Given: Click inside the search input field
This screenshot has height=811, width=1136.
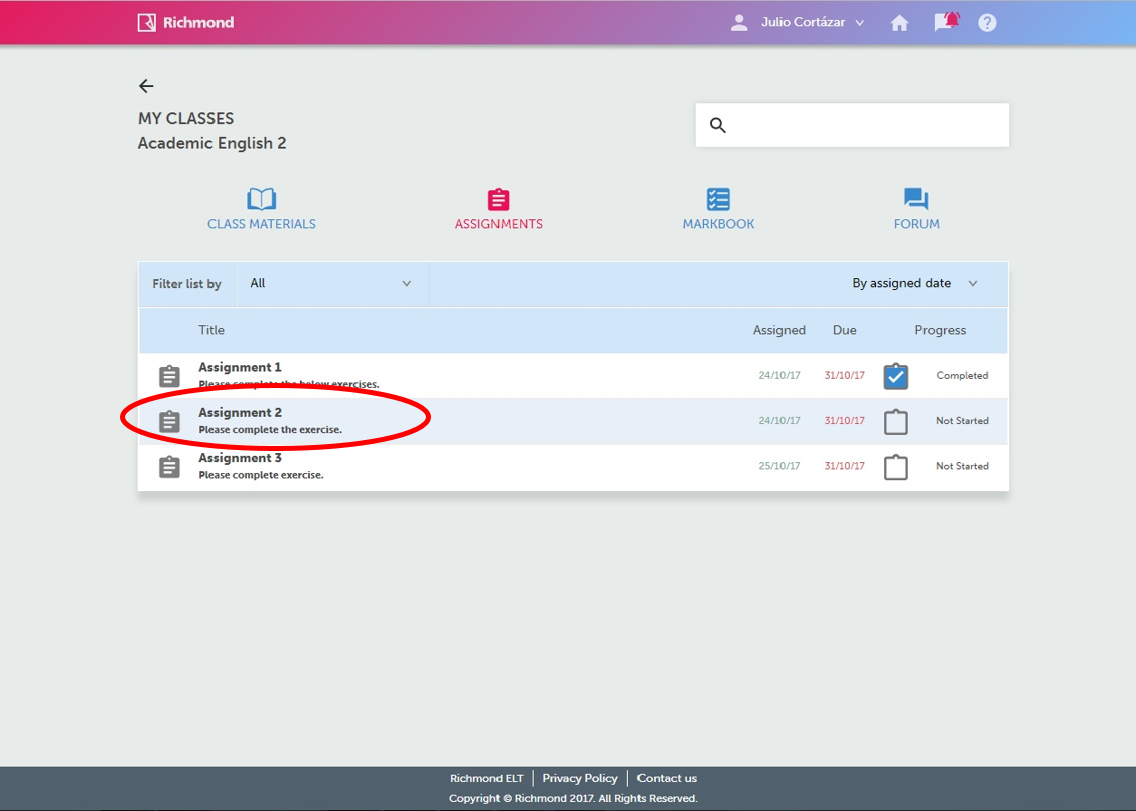Looking at the screenshot, I should (865, 125).
